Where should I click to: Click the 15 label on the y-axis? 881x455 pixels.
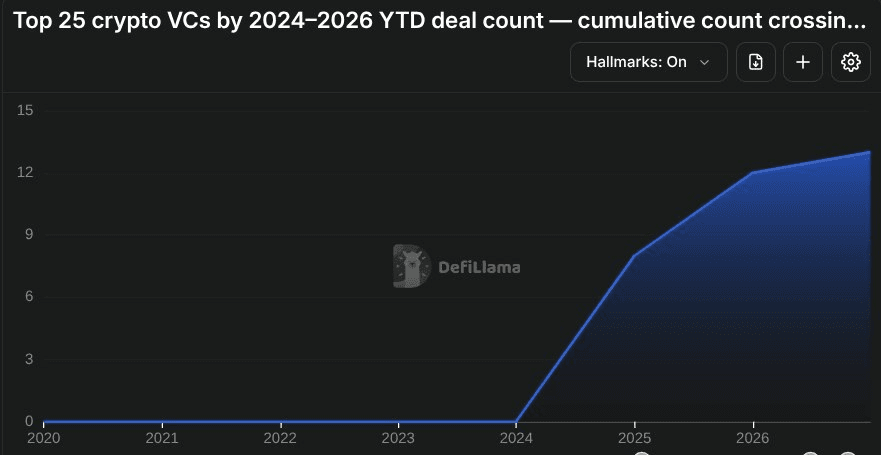point(26,110)
